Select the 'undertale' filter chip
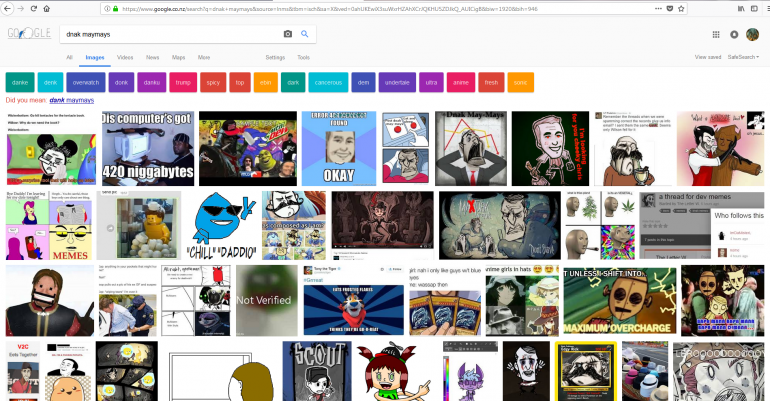The height and width of the screenshot is (401, 770). coord(397,82)
